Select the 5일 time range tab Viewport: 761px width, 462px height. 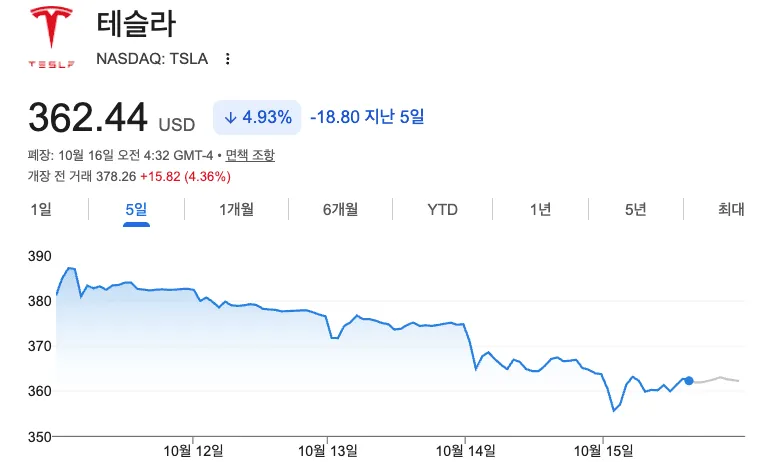(x=136, y=209)
